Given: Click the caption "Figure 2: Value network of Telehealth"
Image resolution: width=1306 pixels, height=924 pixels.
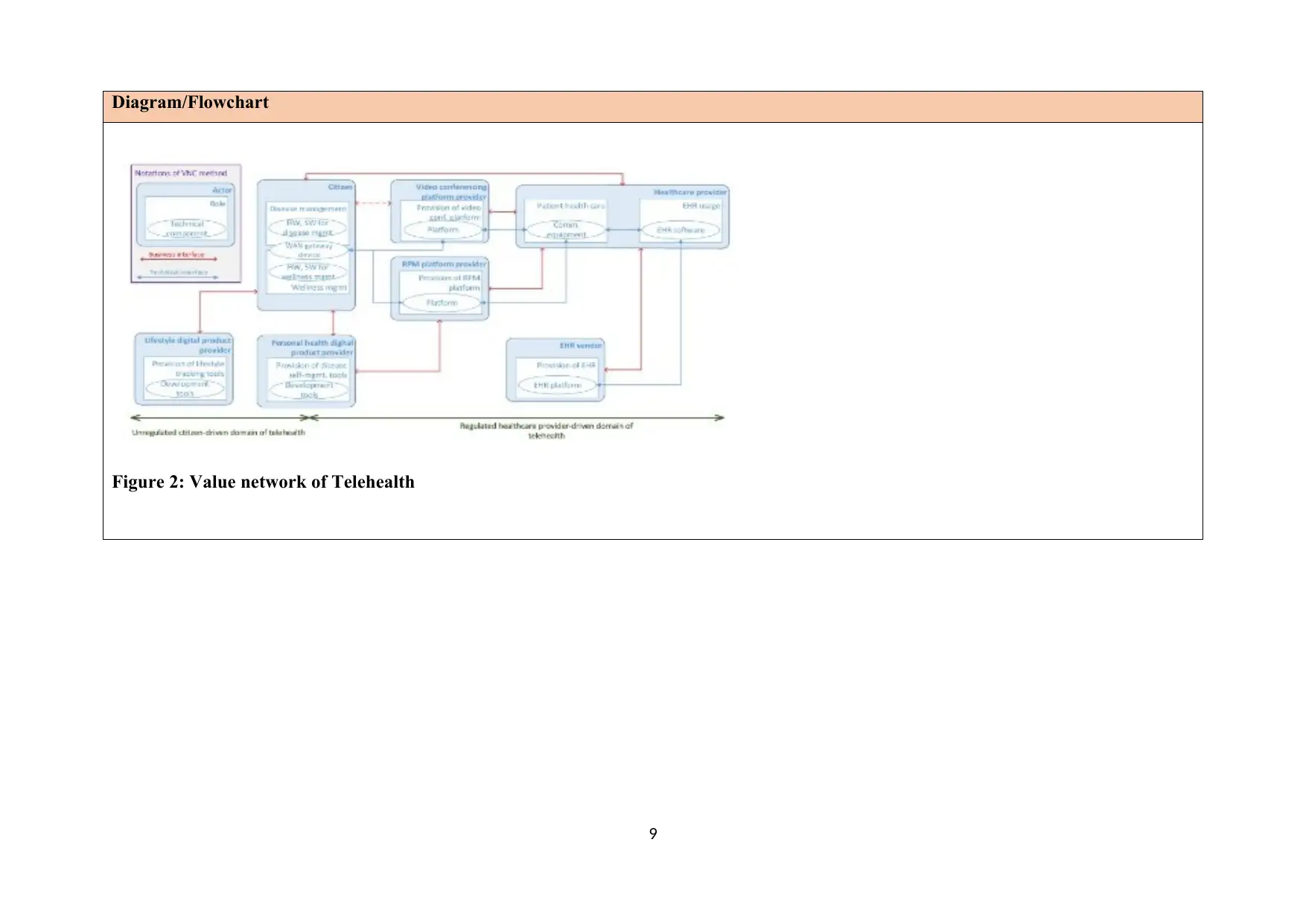Looking at the screenshot, I should coord(263,482).
